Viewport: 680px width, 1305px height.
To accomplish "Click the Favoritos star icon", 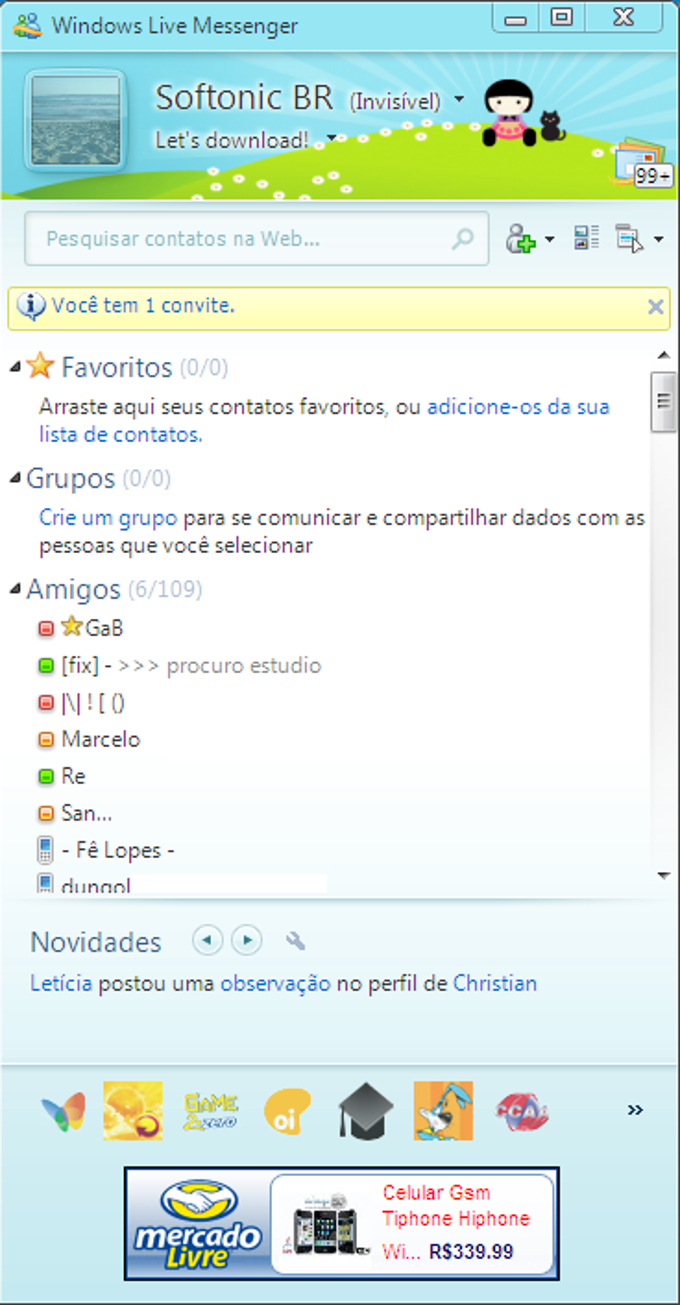I will click(40, 366).
